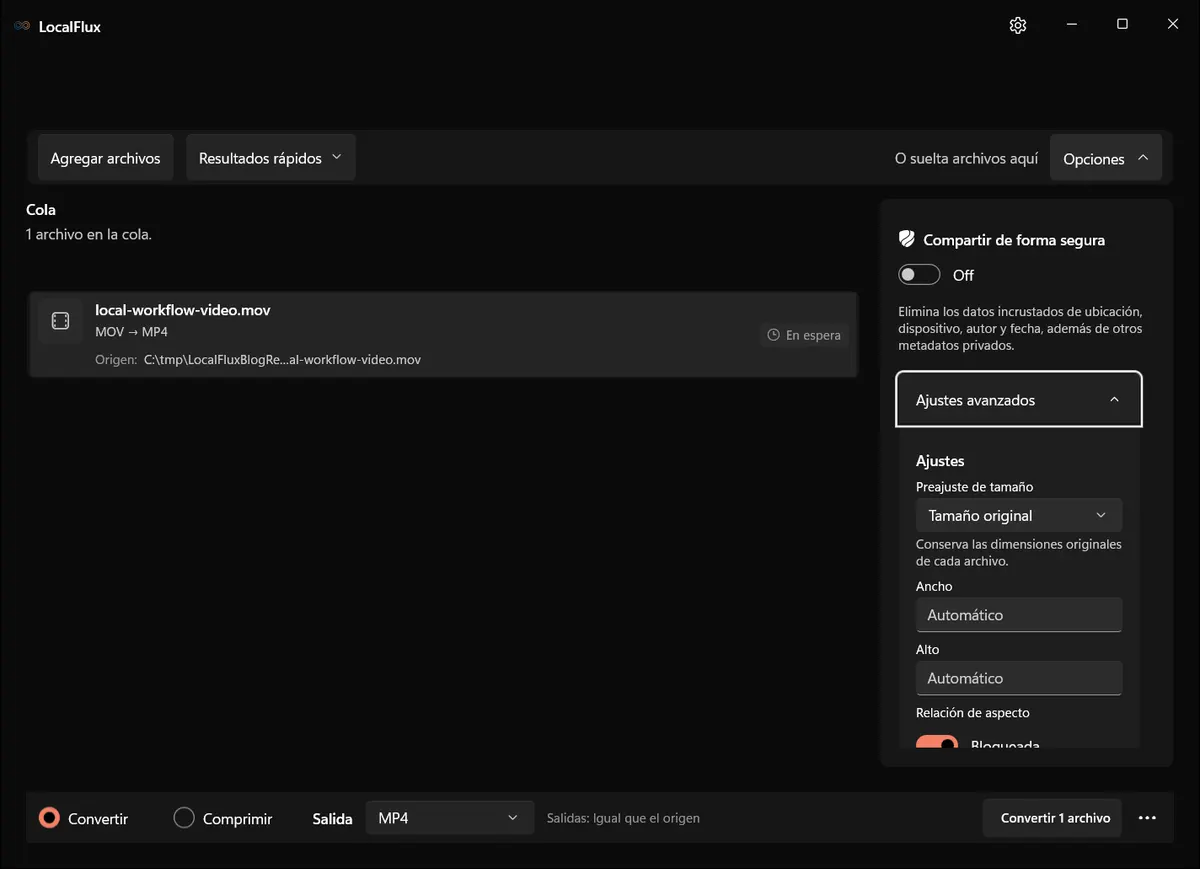This screenshot has width=1200, height=869.
Task: Click the Alto input field
Action: pyautogui.click(x=1019, y=678)
